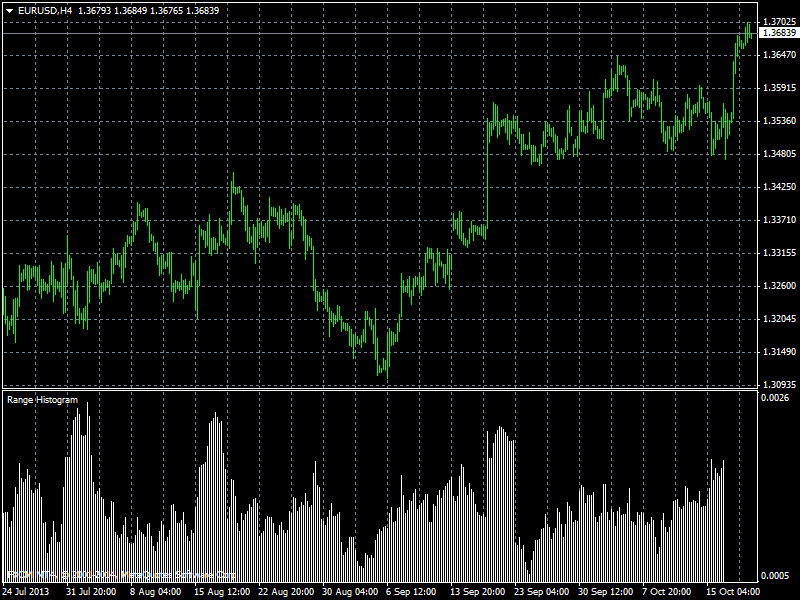The height and width of the screenshot is (600, 800).
Task: Click the 1.33710 price scale value
Action: click(779, 220)
